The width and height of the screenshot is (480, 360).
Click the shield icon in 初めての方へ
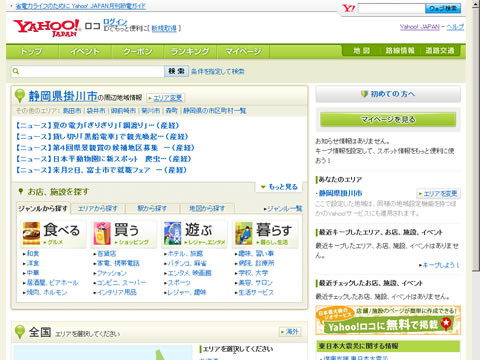(x=364, y=94)
